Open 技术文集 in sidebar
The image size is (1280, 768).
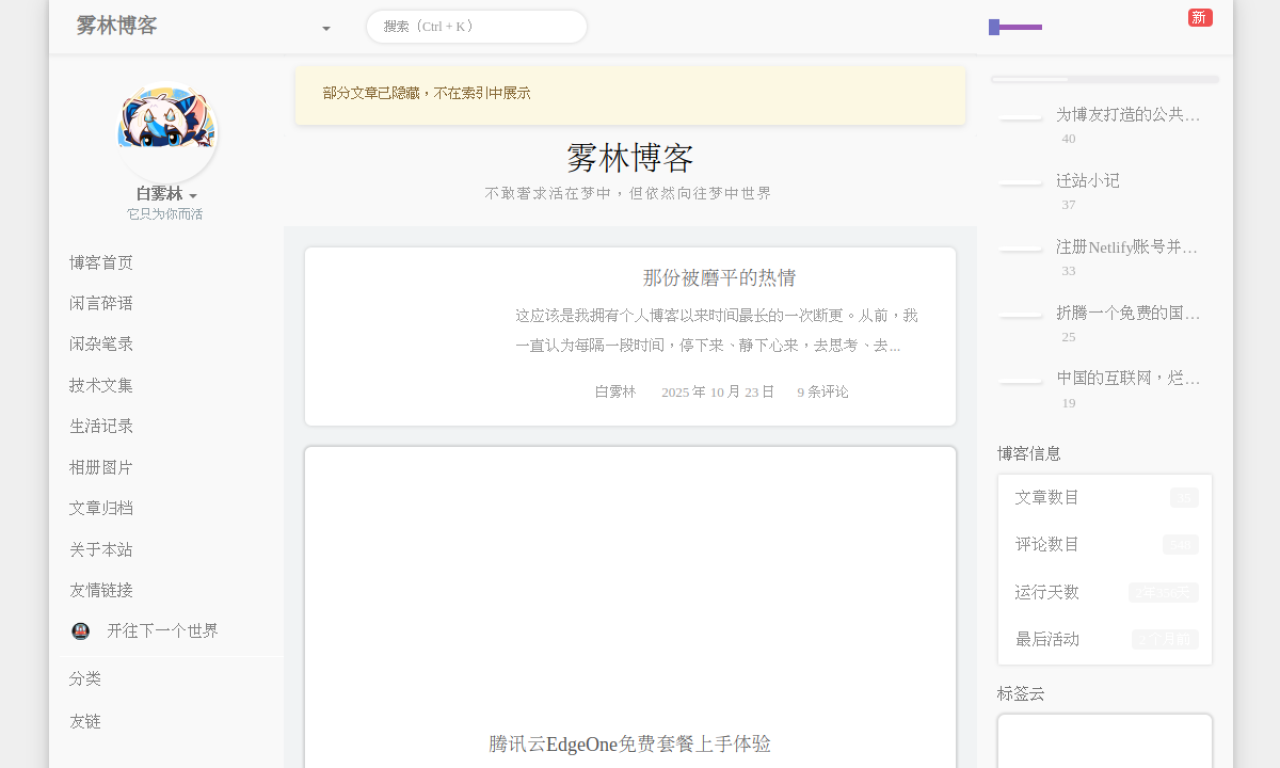pos(101,385)
